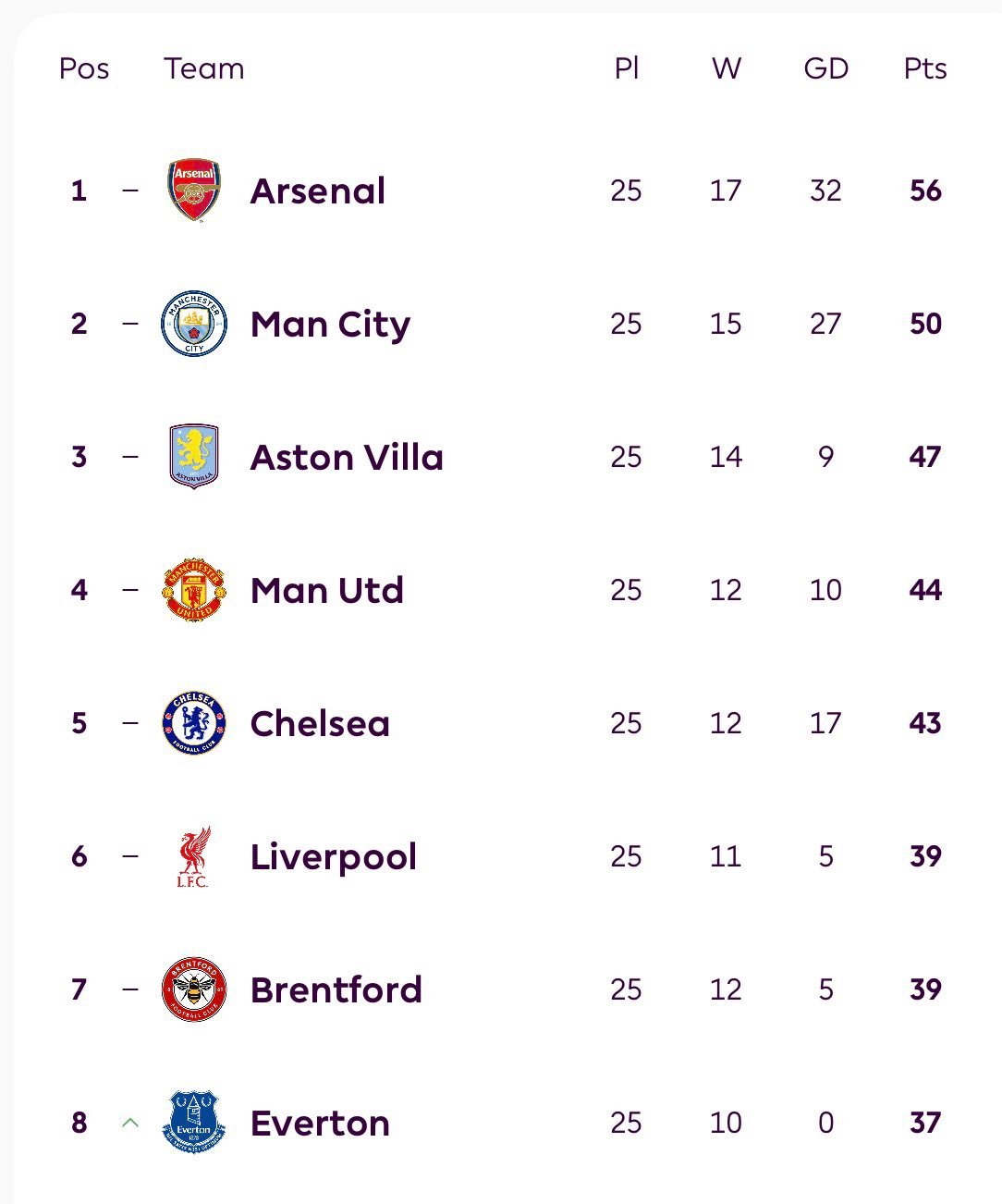Click the Chelsea crest icon
The height and width of the screenshot is (1204, 1002).
[194, 722]
